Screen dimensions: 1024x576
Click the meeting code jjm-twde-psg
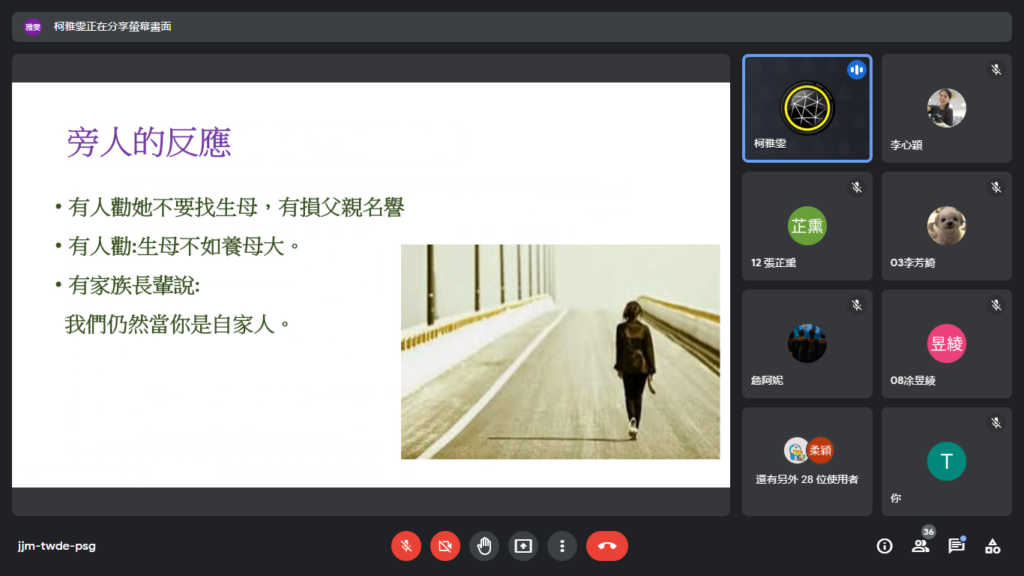click(57, 546)
